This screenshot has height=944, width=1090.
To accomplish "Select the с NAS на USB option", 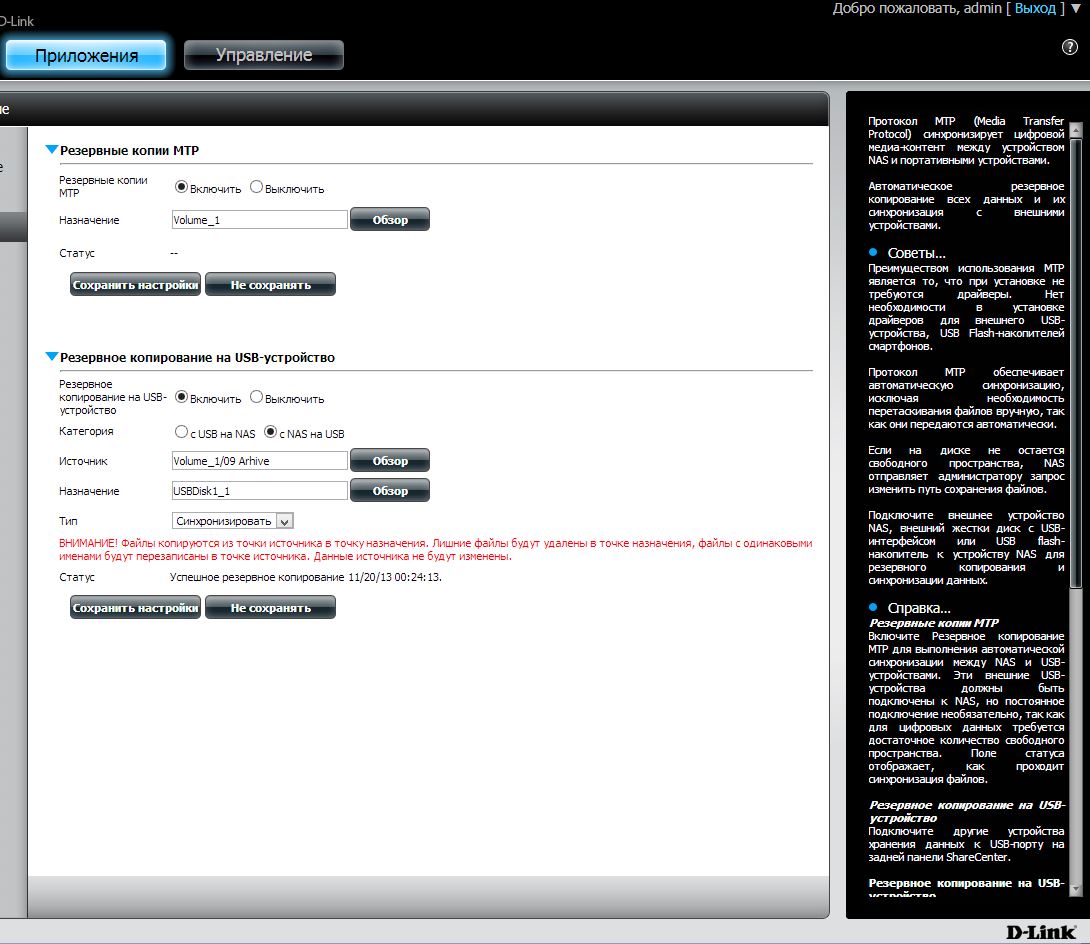I will coord(270,433).
